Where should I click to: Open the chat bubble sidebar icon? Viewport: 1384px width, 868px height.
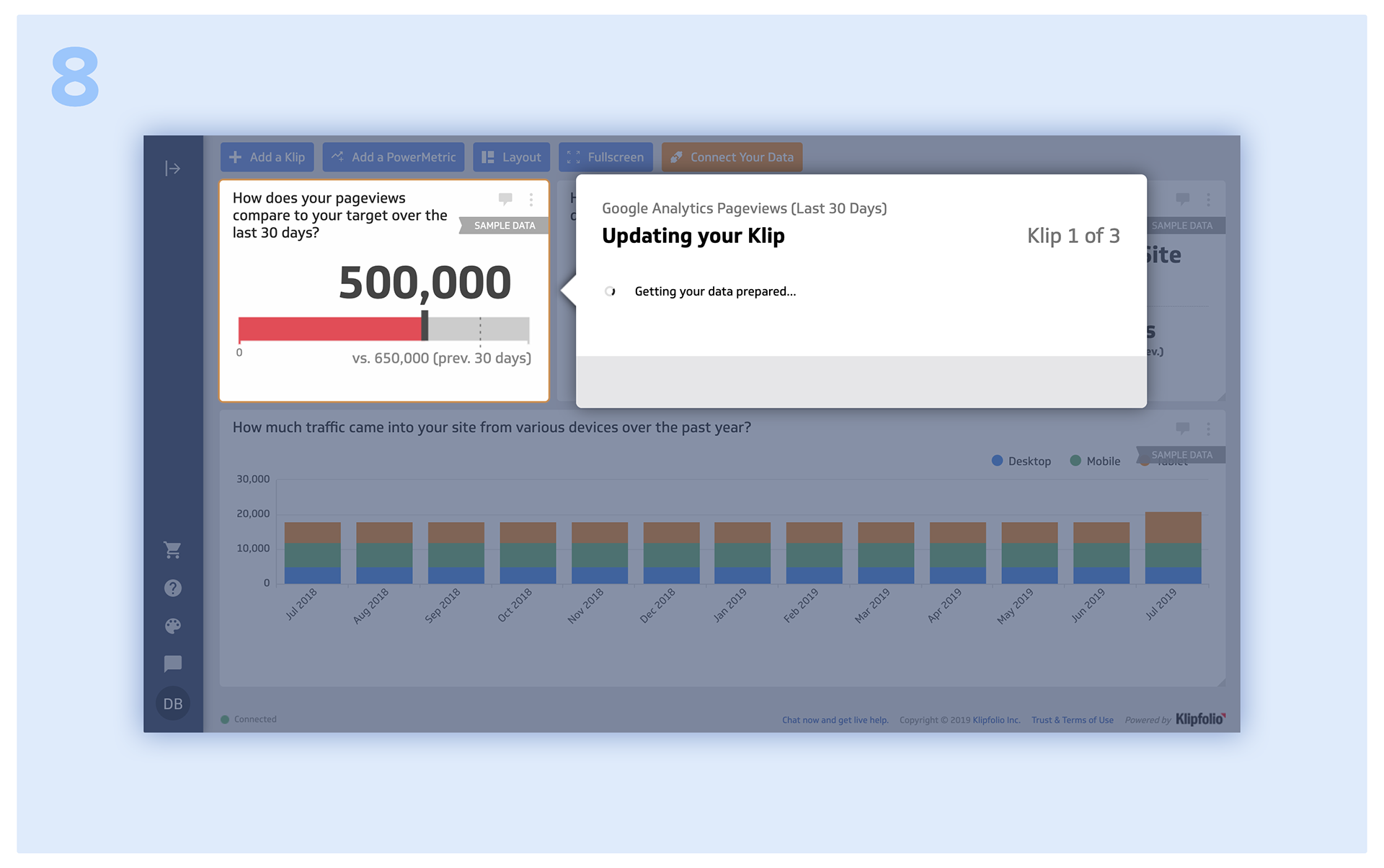pyautogui.click(x=172, y=664)
